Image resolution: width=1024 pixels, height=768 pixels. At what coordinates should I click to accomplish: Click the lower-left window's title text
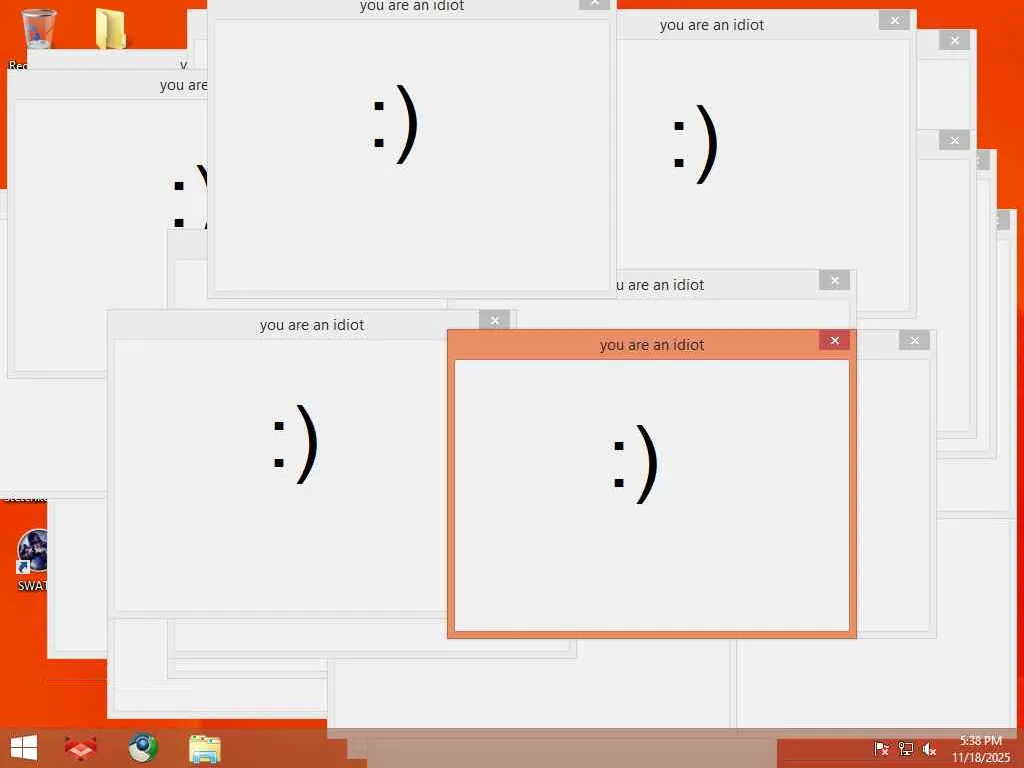[312, 325]
